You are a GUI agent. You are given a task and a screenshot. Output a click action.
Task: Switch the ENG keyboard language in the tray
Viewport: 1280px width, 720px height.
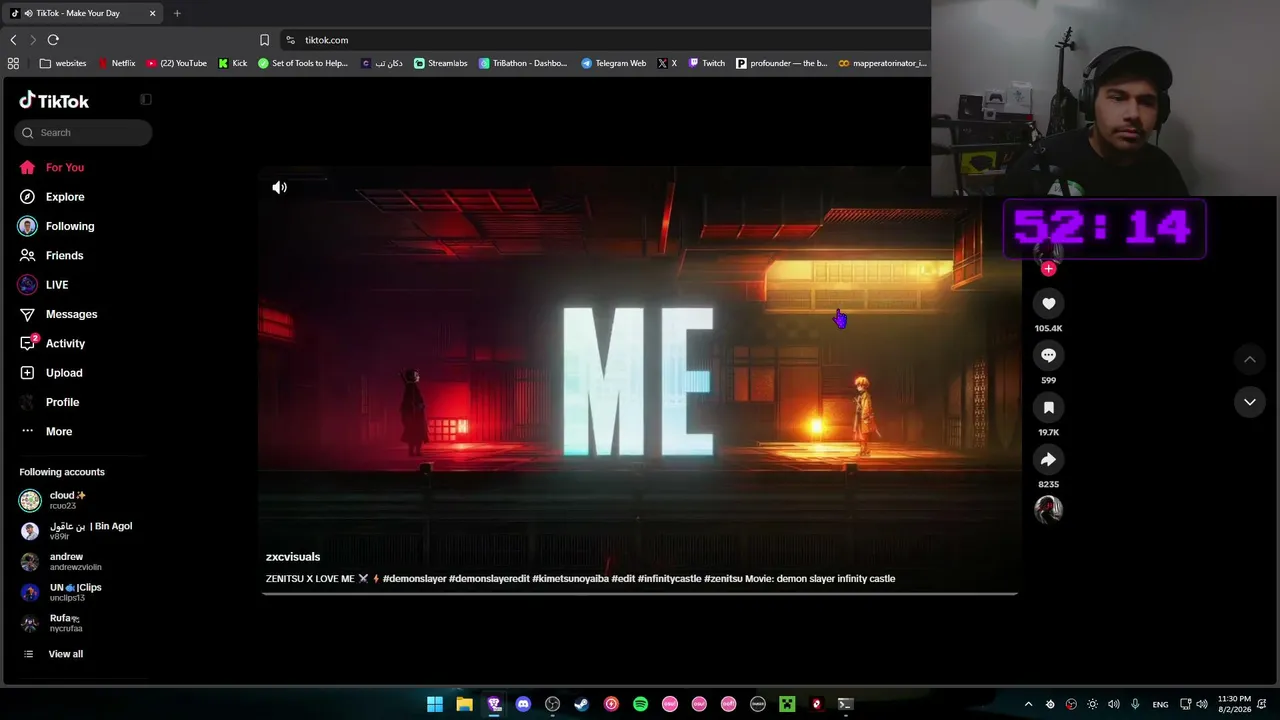pos(1160,705)
